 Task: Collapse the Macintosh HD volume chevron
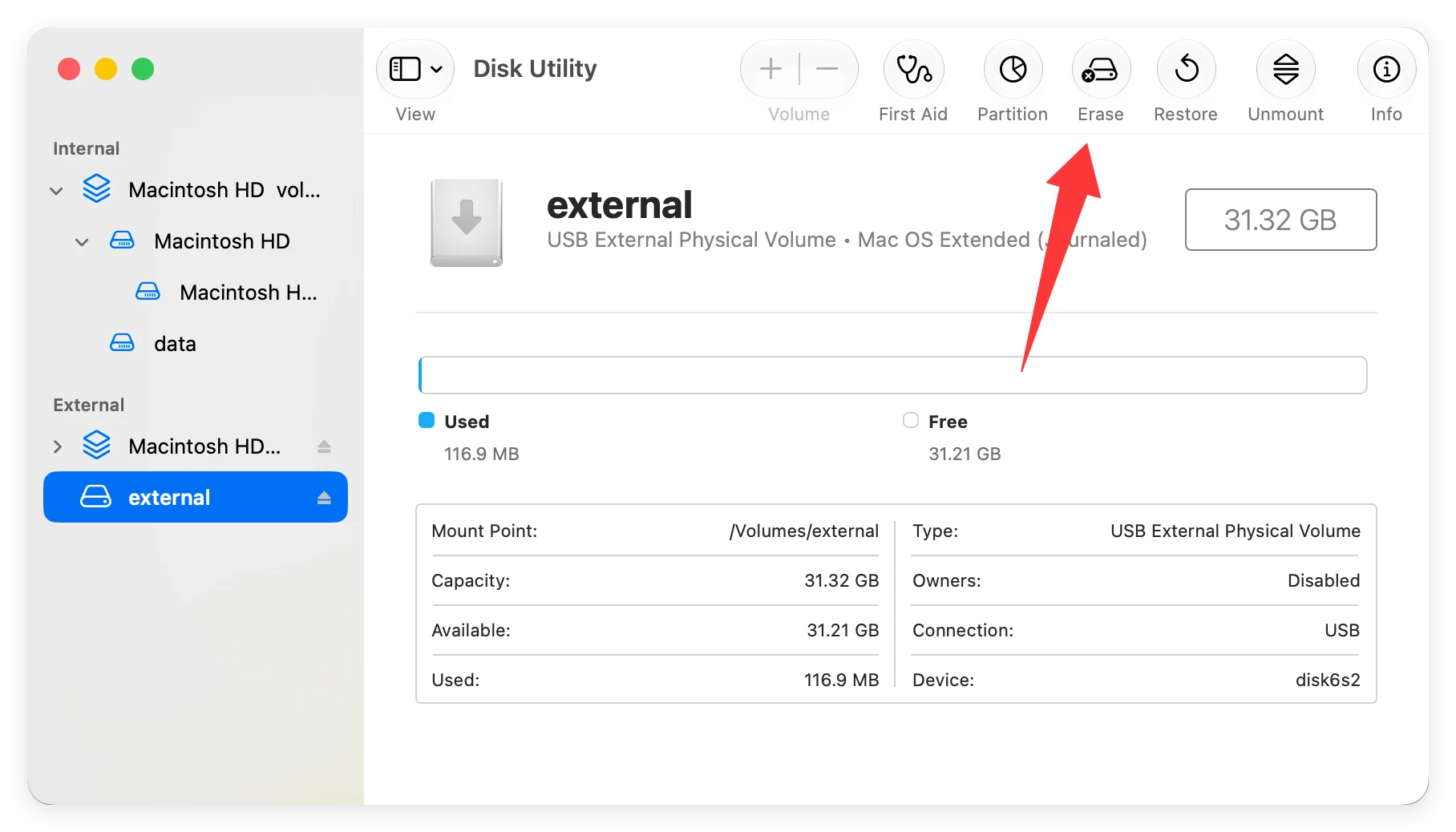[x=82, y=242]
